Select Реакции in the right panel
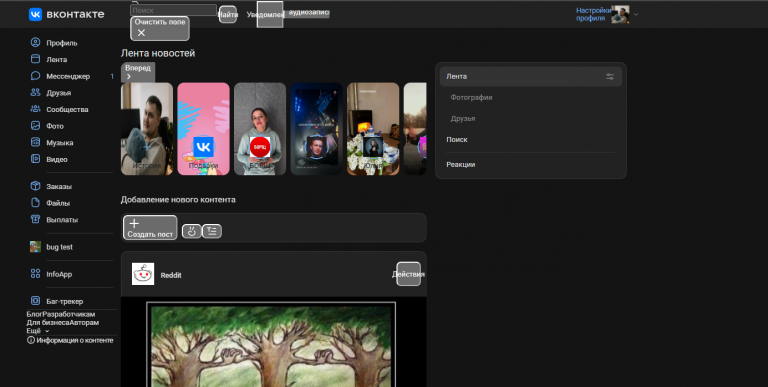The height and width of the screenshot is (387, 768). [461, 165]
